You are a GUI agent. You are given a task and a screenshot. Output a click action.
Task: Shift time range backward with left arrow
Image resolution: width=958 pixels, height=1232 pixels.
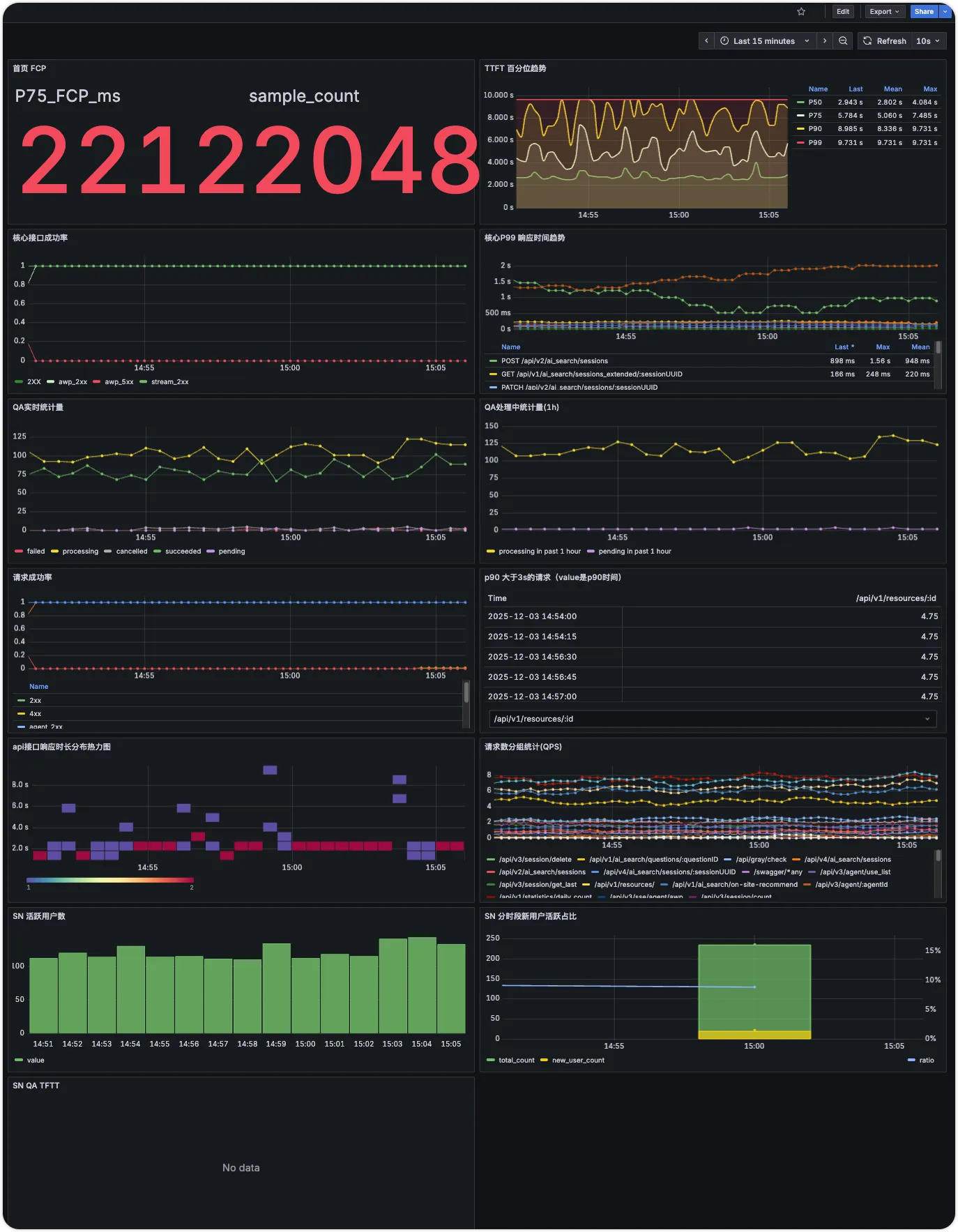tap(706, 41)
